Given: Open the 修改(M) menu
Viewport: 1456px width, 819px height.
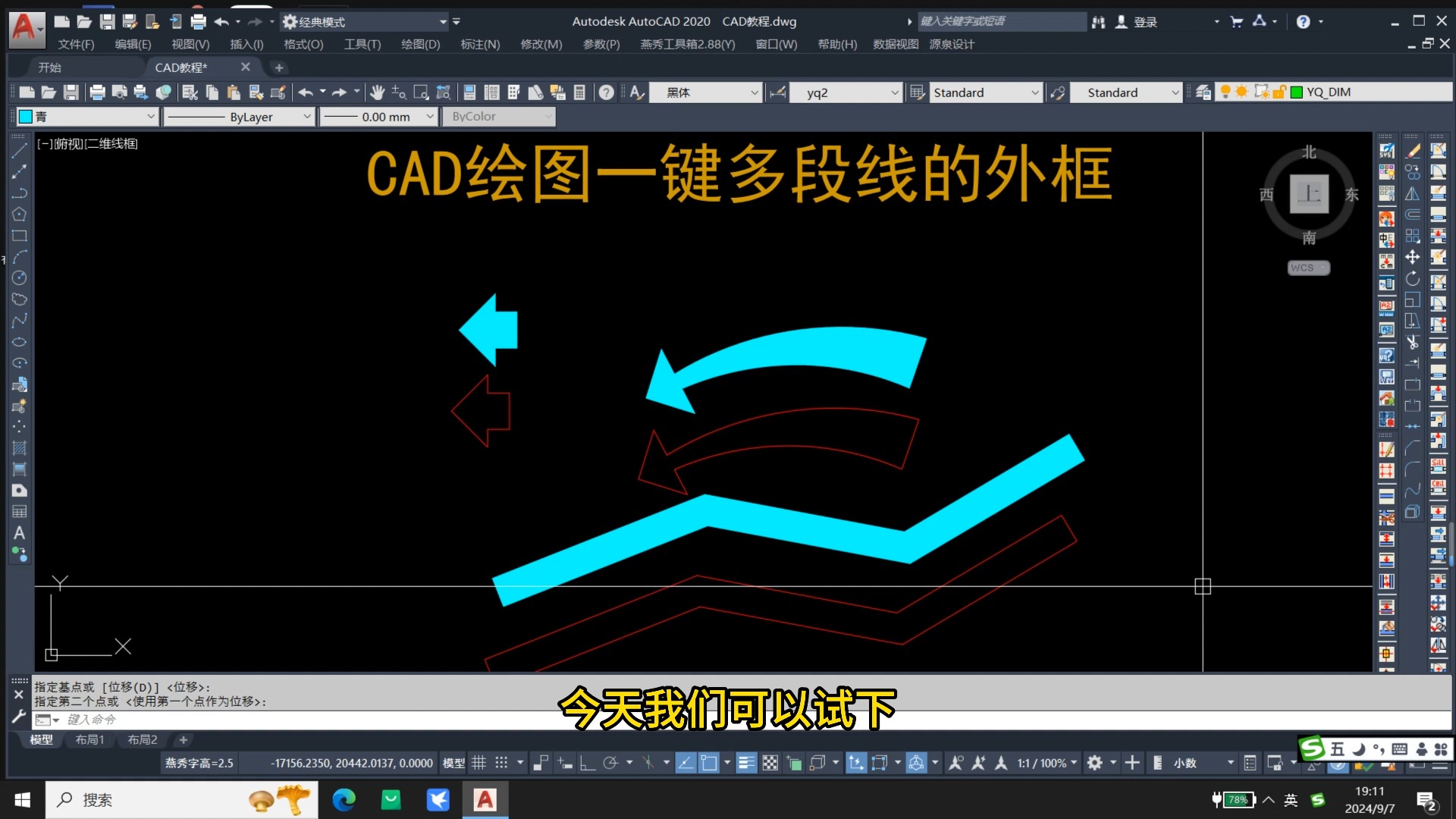Looking at the screenshot, I should point(541,44).
